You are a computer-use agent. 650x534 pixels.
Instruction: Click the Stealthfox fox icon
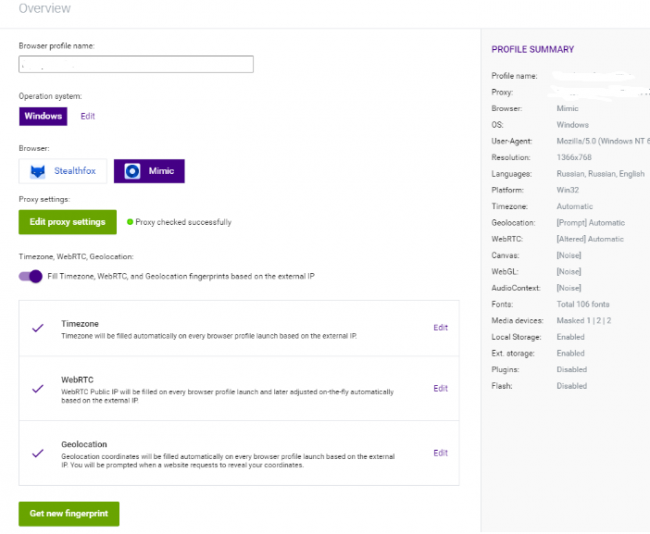tap(38, 171)
